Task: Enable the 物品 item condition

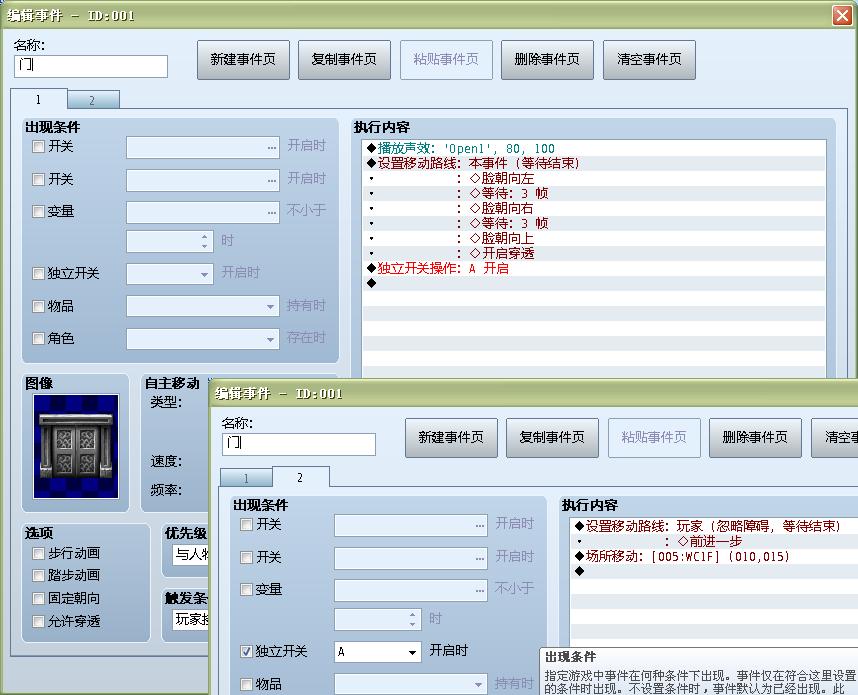Action: point(38,306)
